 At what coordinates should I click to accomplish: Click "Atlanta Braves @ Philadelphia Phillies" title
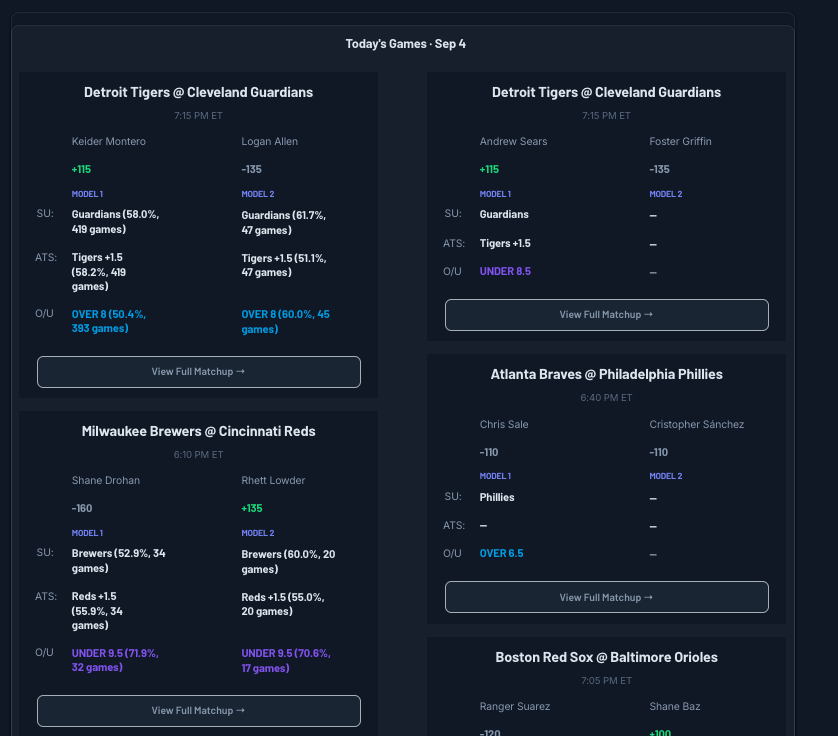607,375
